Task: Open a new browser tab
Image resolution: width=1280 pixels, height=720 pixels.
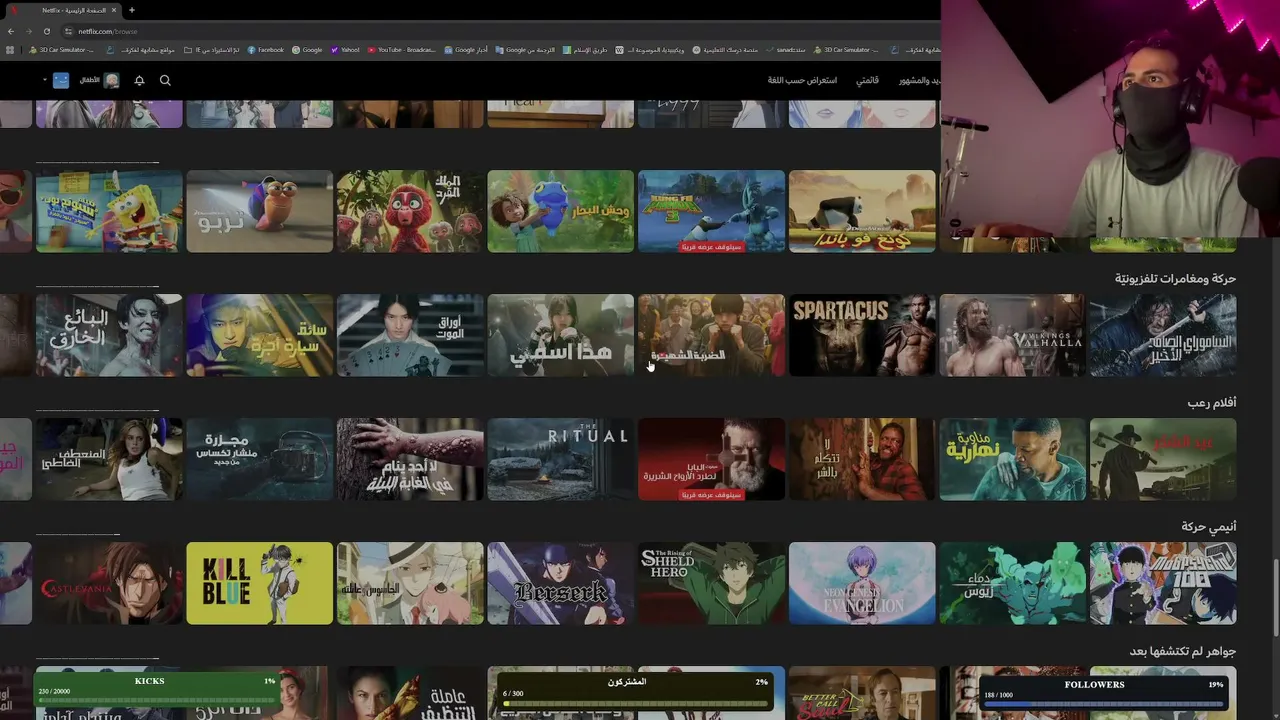Action: click(131, 10)
